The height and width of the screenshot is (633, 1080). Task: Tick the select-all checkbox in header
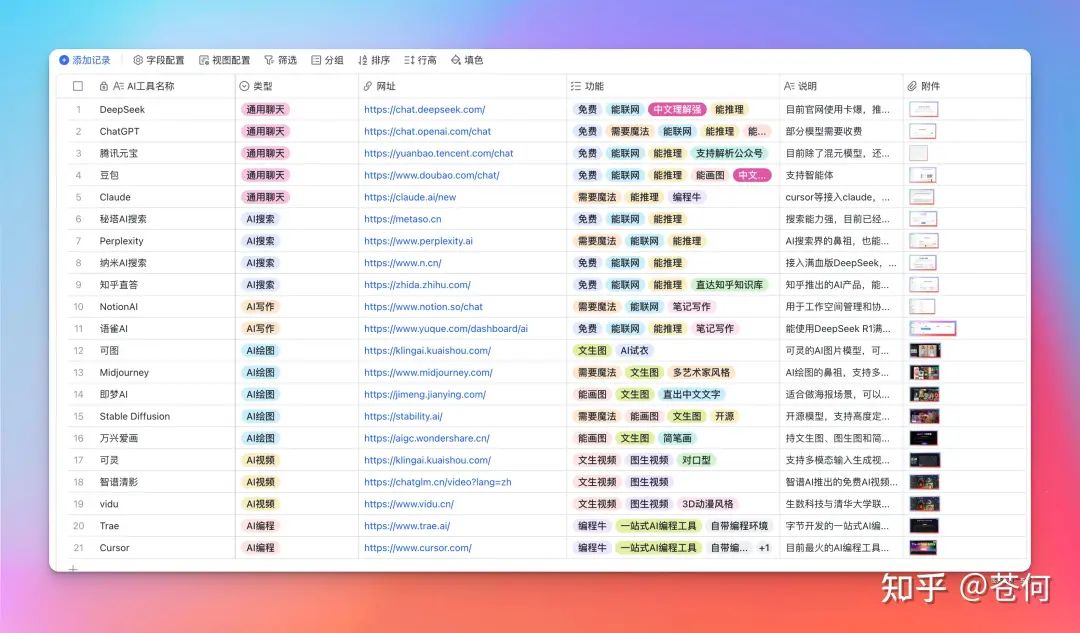pos(78,86)
